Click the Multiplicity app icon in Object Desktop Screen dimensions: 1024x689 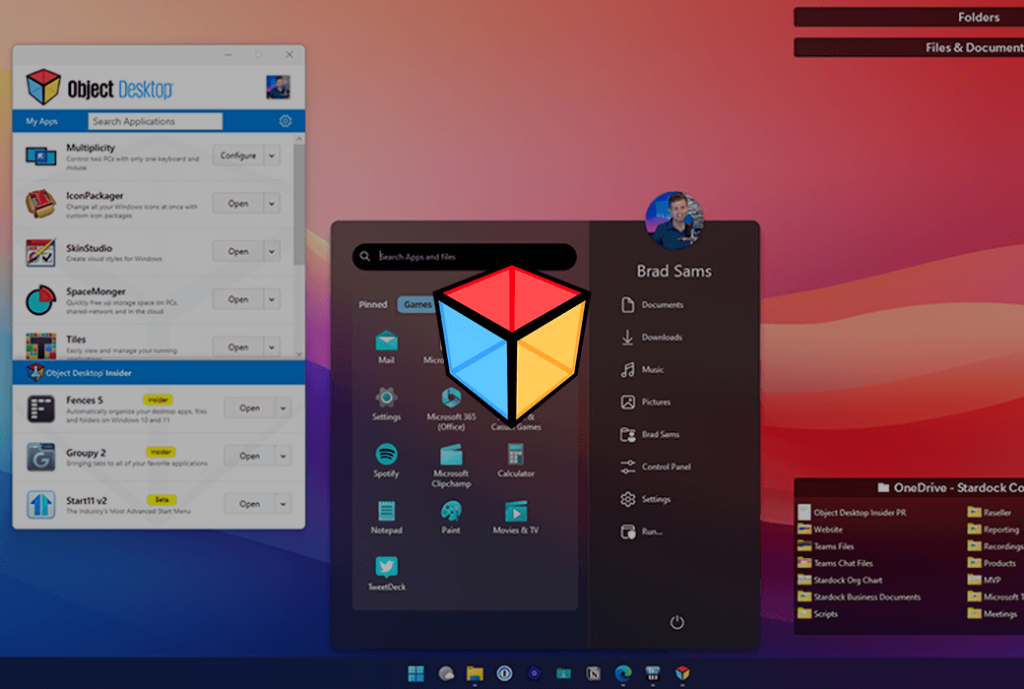pos(40,156)
